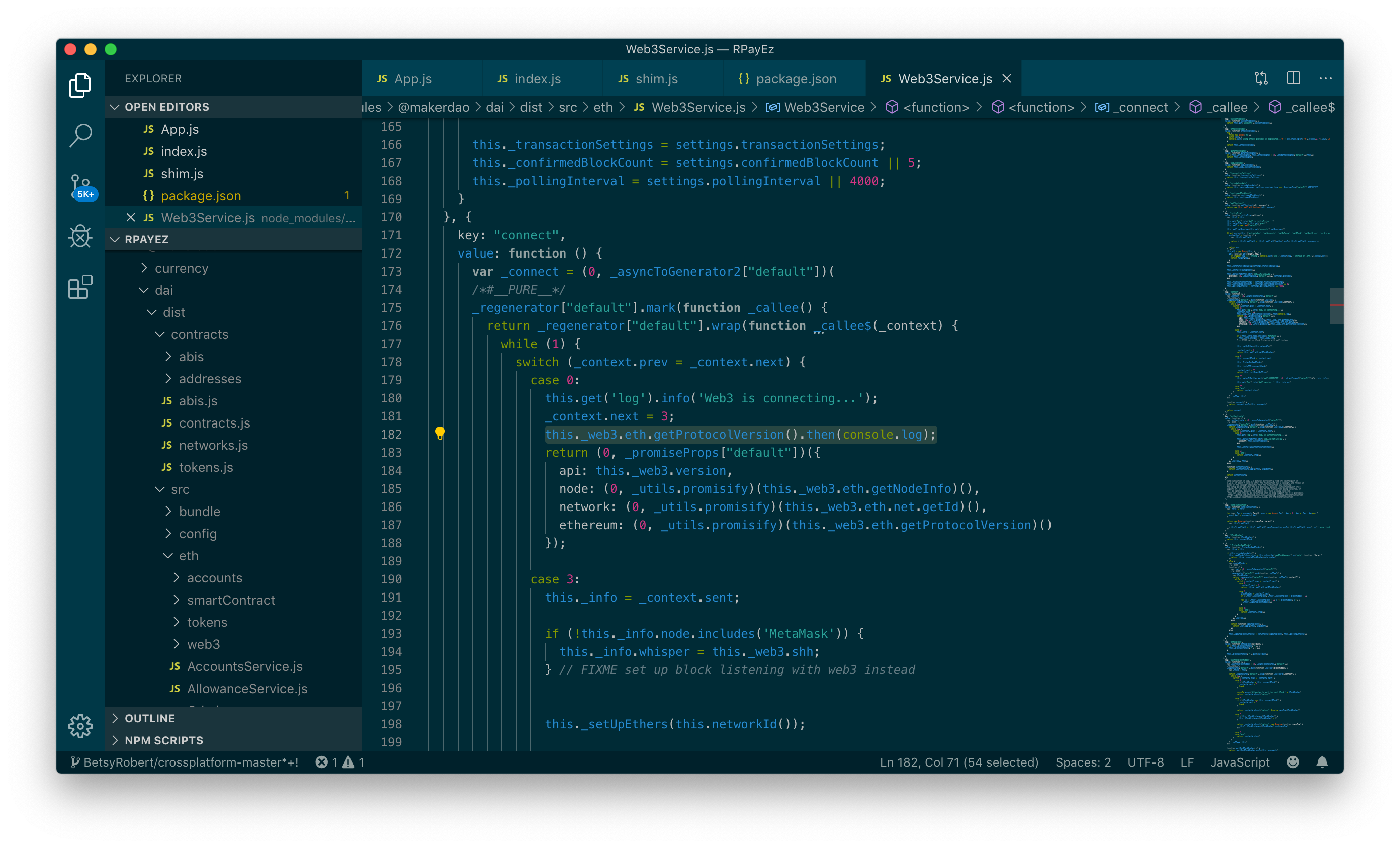
Task: Open the Extensions view icon
Action: pos(80,287)
